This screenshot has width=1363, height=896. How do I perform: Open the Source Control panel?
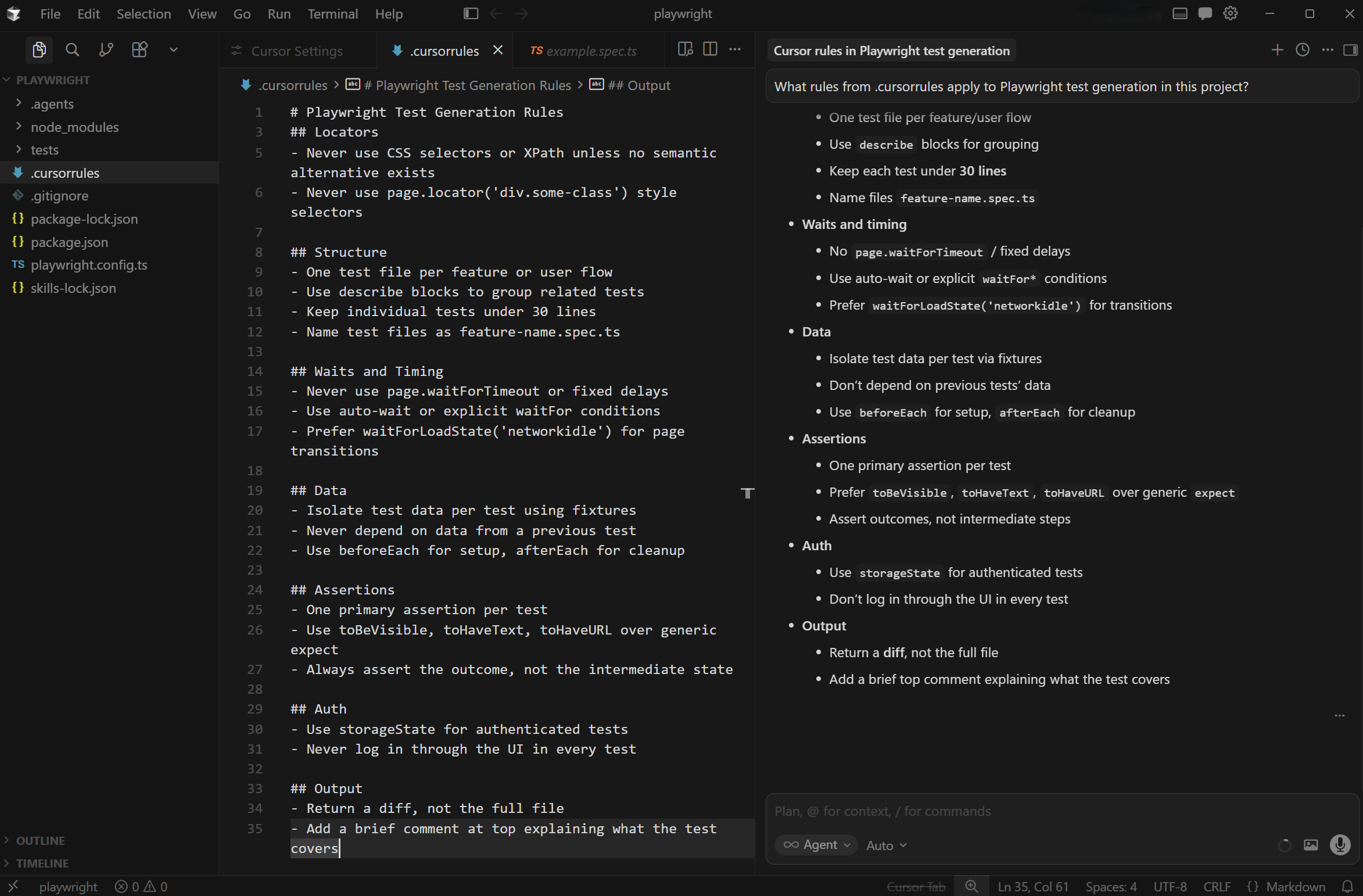coord(106,50)
